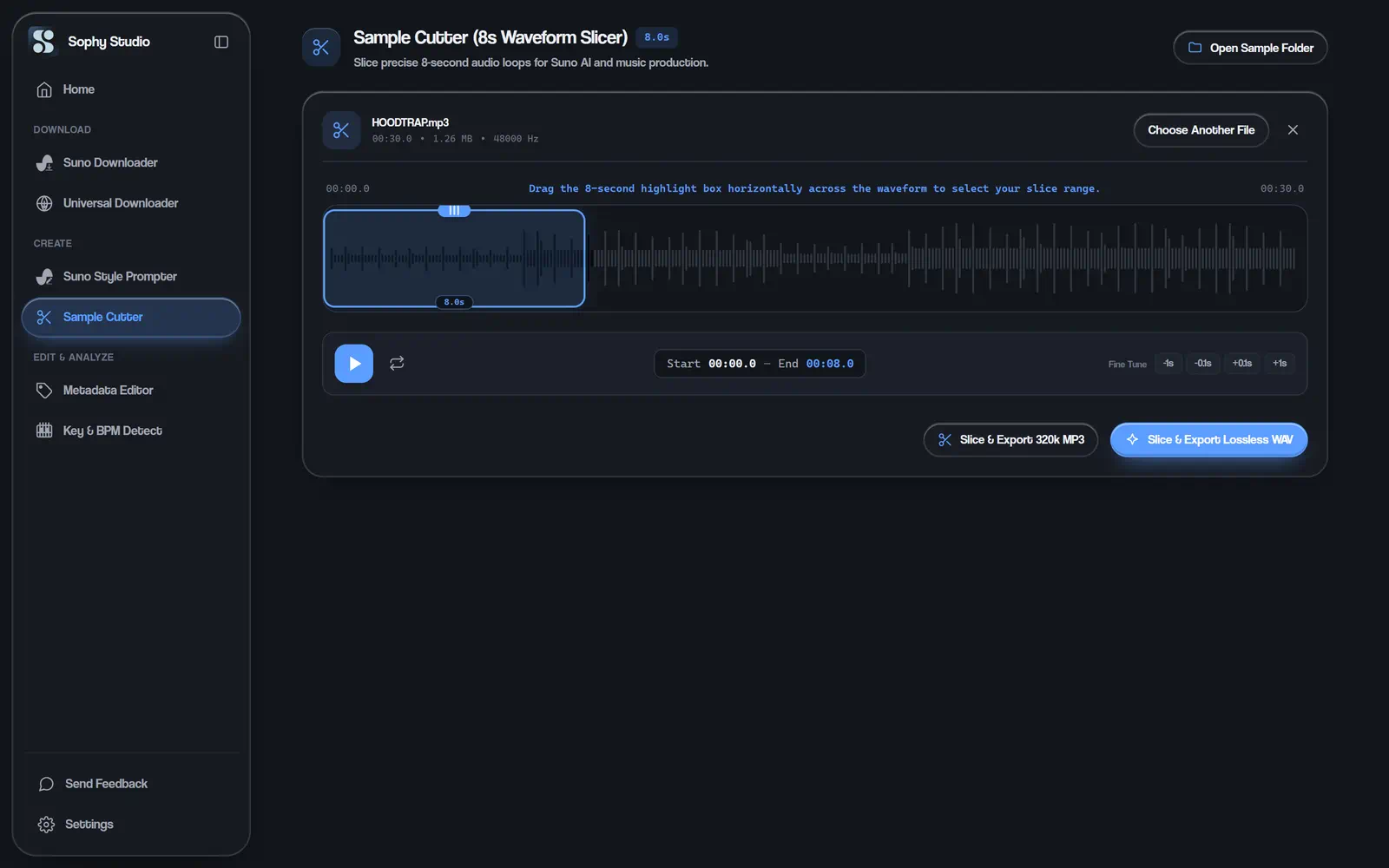Open Metadata Editor tool
This screenshot has height=868, width=1389.
131,390
